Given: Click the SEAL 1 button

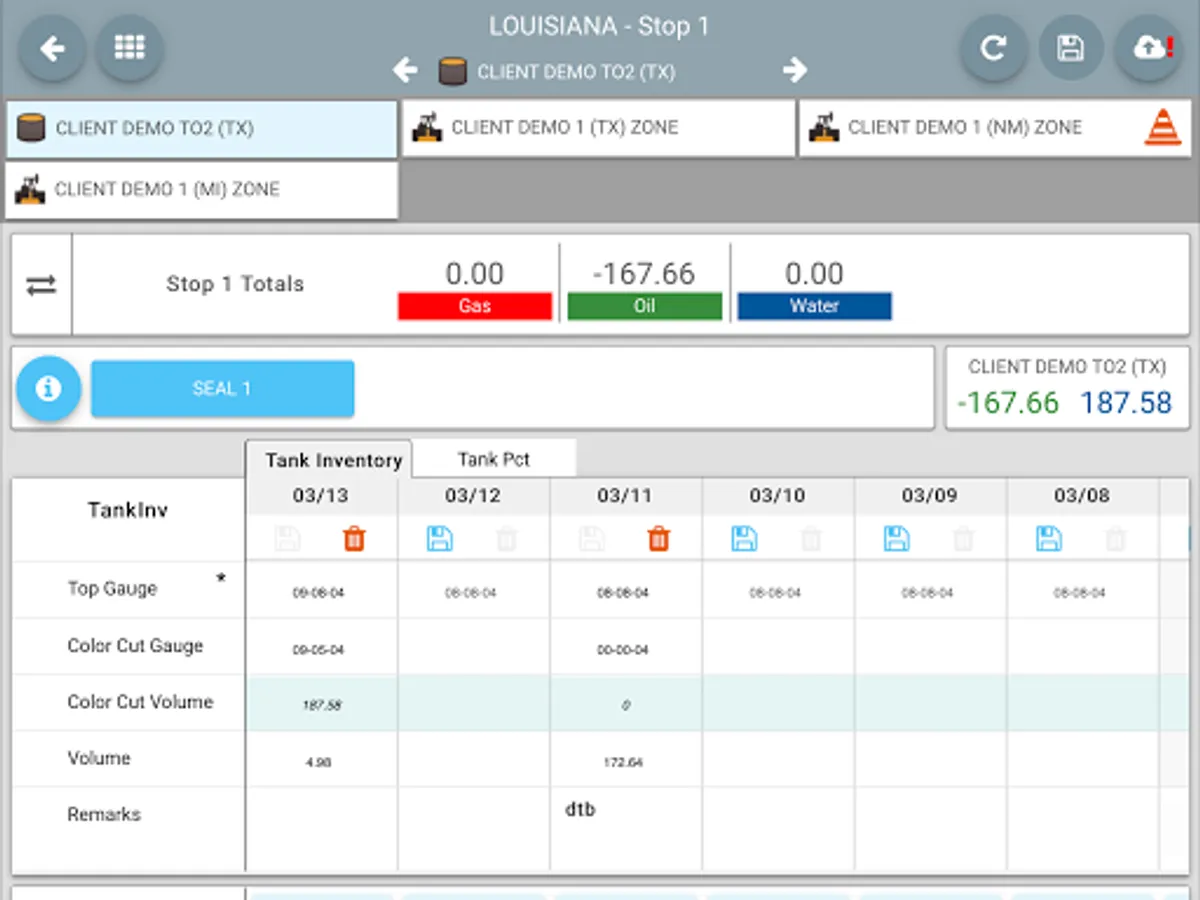Looking at the screenshot, I should 222,389.
